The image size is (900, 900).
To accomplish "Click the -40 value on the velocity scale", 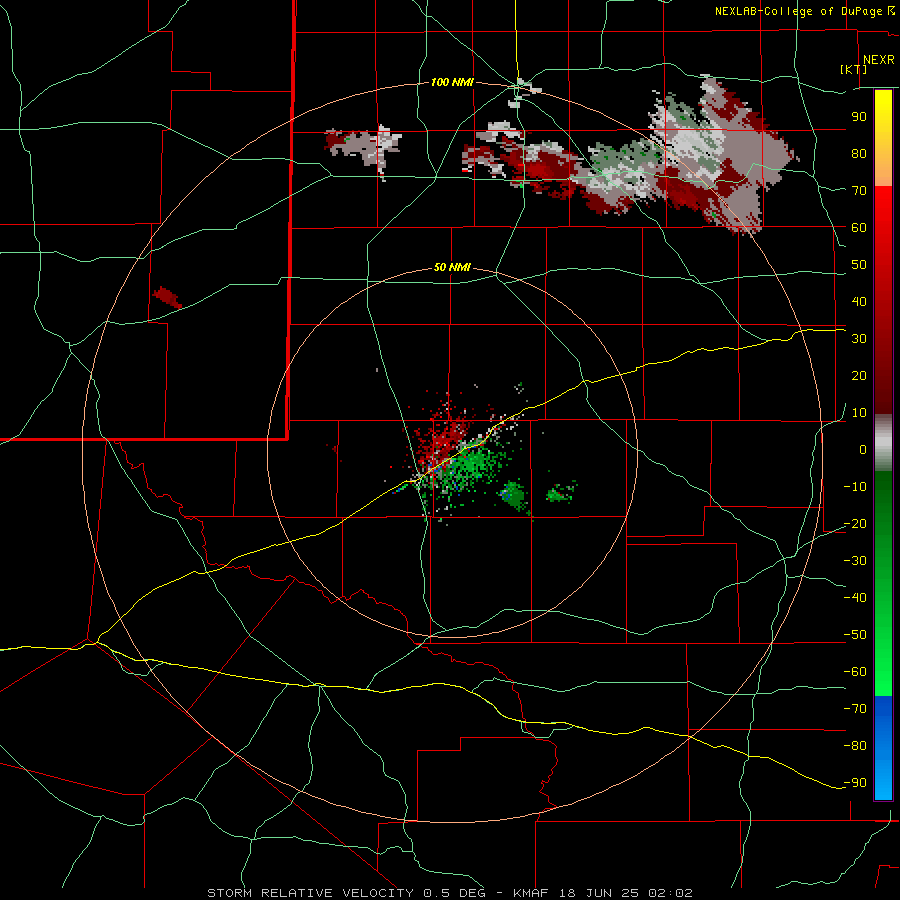I will (x=855, y=598).
